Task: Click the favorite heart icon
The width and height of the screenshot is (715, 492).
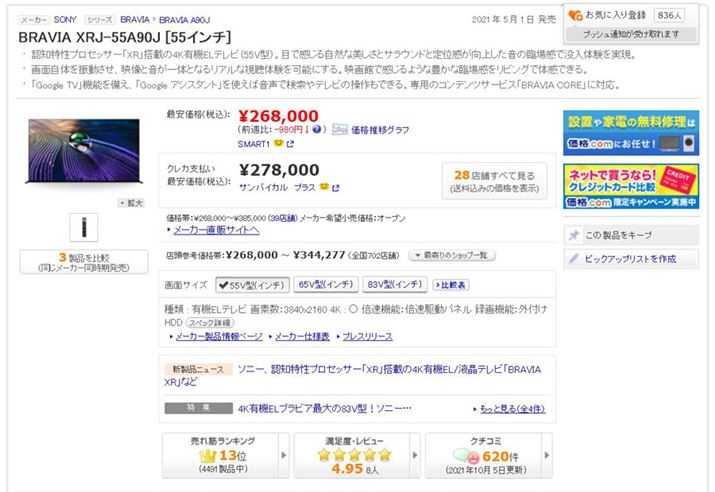Action: [x=575, y=16]
